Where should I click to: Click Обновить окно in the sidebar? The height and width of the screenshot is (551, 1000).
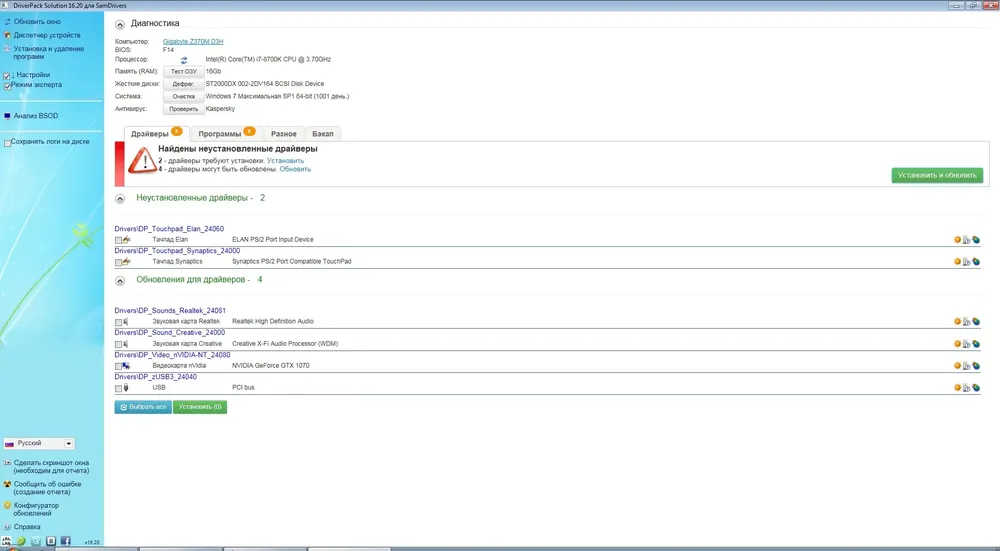coord(37,22)
